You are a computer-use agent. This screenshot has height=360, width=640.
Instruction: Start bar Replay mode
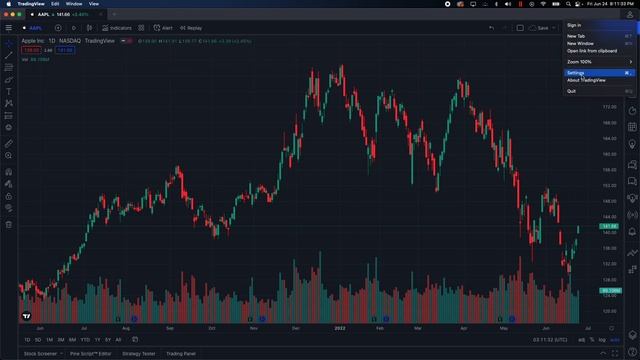coord(191,28)
